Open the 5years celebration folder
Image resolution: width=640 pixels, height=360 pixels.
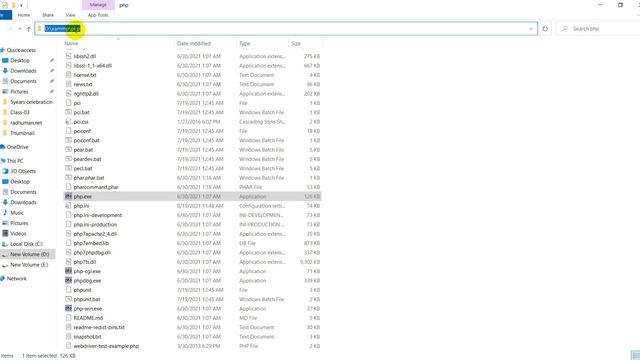pos(31,102)
